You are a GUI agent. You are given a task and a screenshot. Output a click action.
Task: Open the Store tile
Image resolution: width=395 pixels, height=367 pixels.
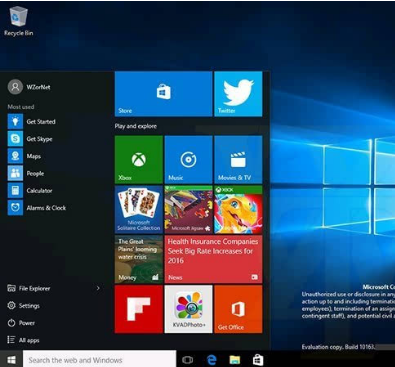click(163, 94)
